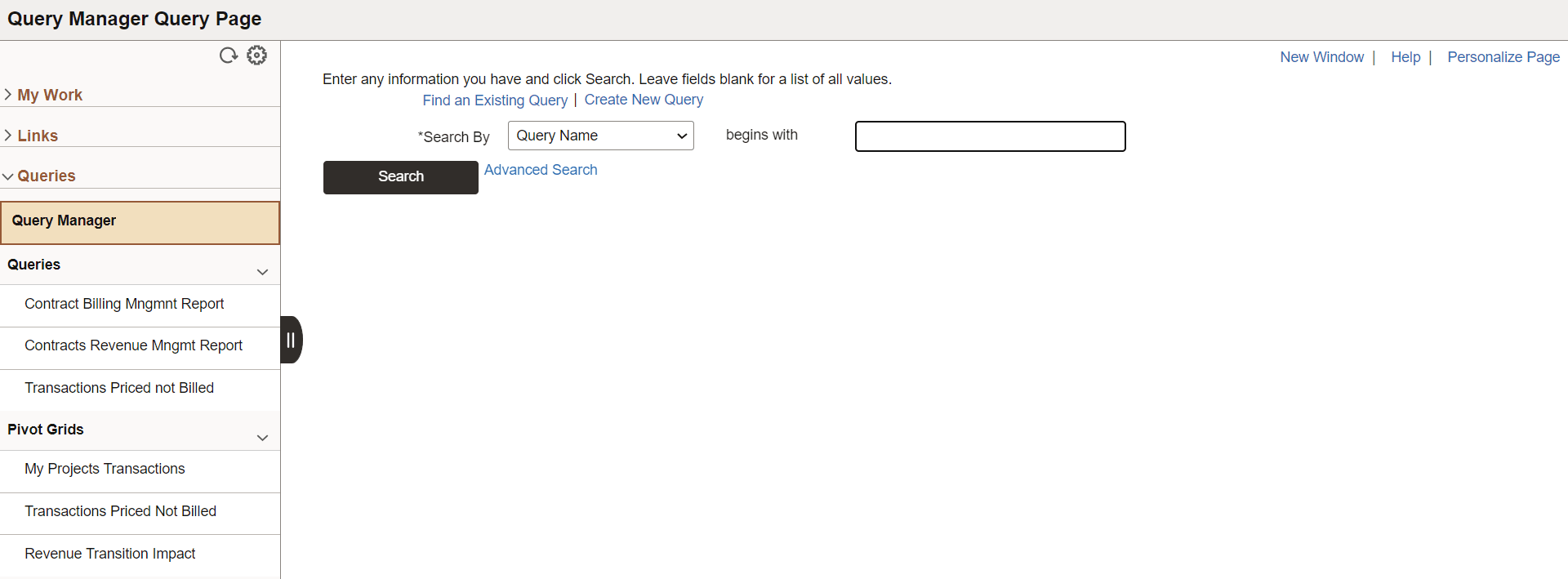This screenshot has height=579, width=1568.
Task: Select Create New Query
Action: (x=644, y=100)
